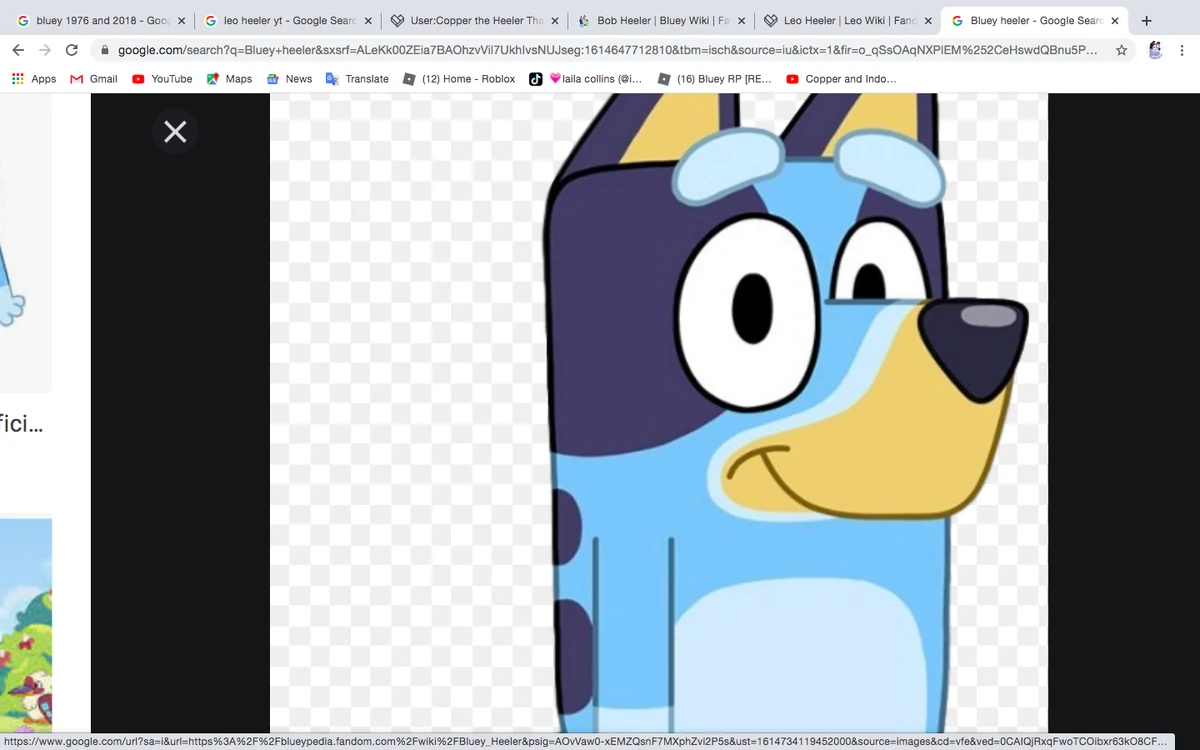Image resolution: width=1200 pixels, height=750 pixels.
Task: Open the News bookmark
Action: tap(289, 78)
